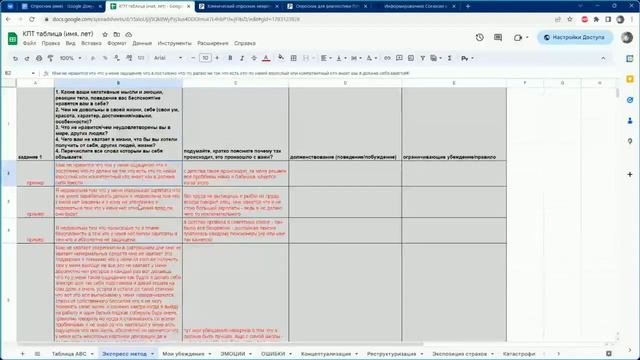Open the cell fill color picker
Image resolution: width=640 pixels, height=360 pixels.
click(x=281, y=58)
